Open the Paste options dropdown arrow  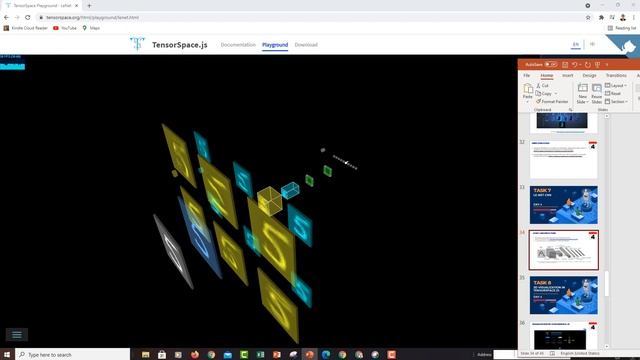click(x=528, y=102)
